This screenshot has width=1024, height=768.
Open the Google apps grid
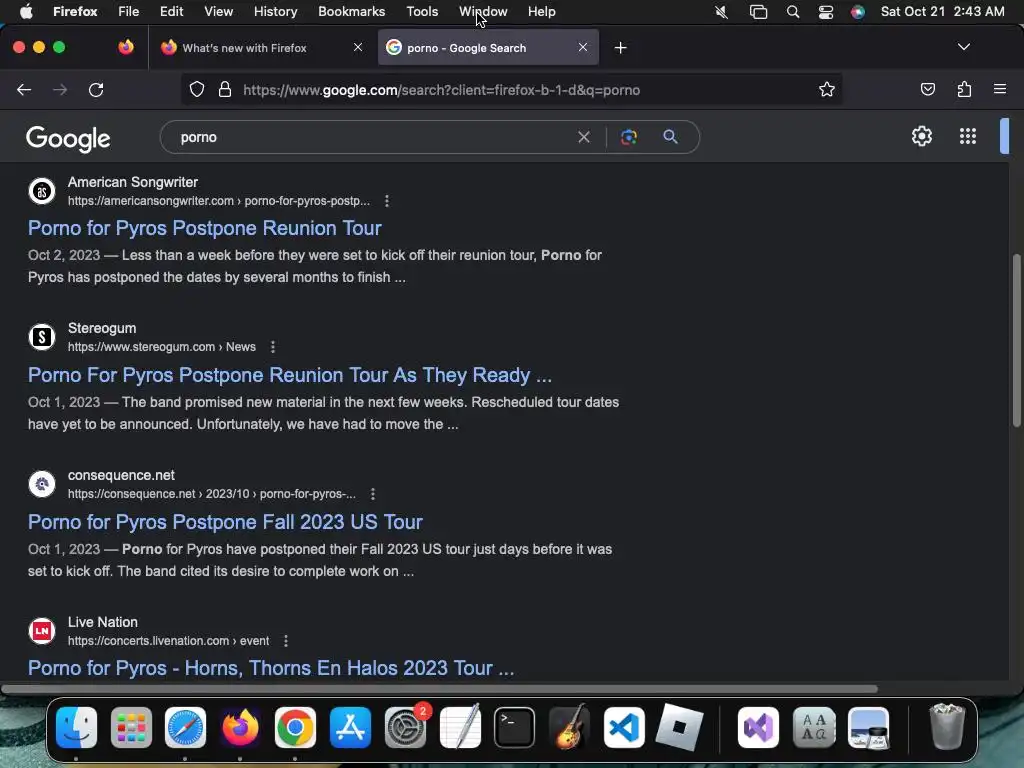pos(968,136)
